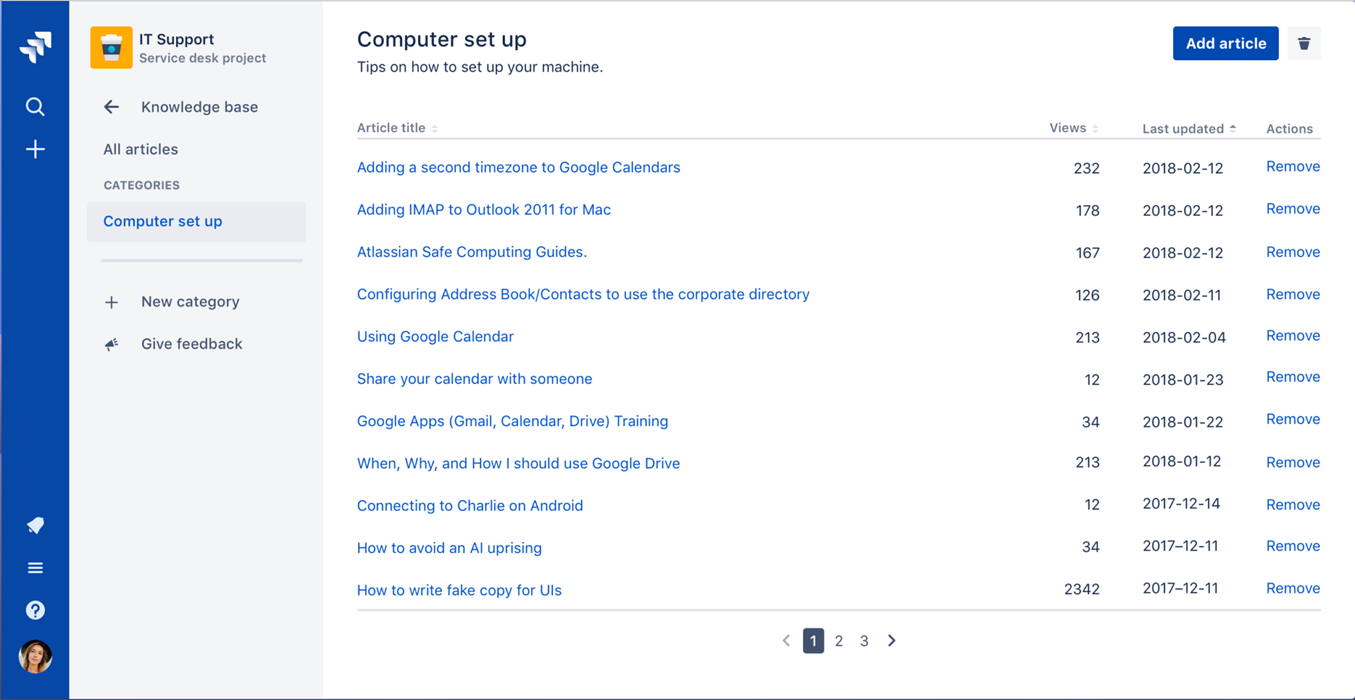Open help via the question mark icon

(35, 610)
